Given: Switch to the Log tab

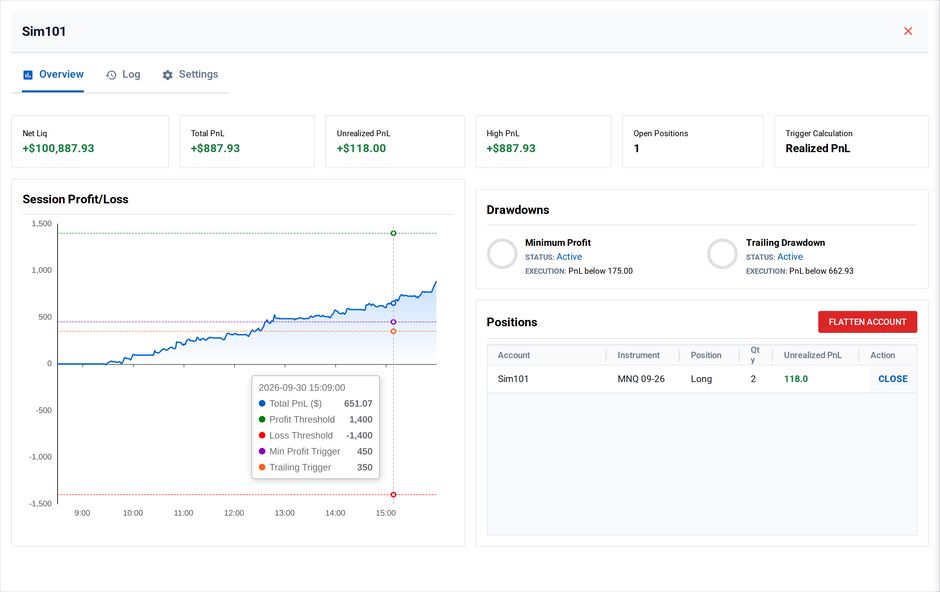Looking at the screenshot, I should pyautogui.click(x=123, y=75).
